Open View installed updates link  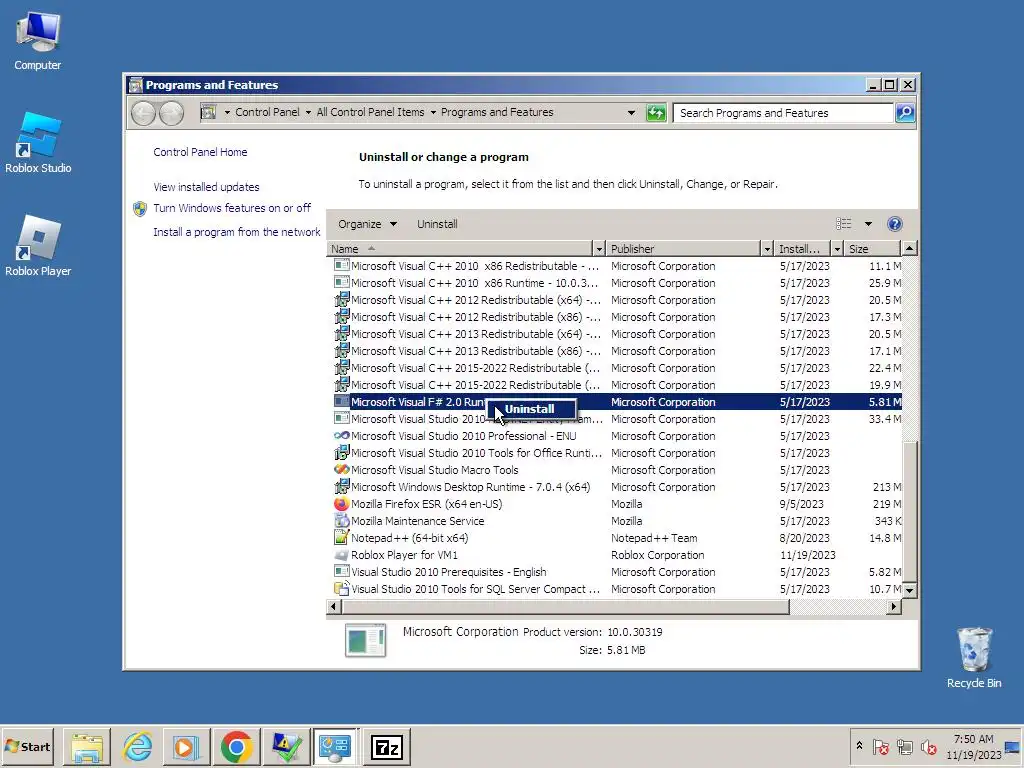click(206, 187)
